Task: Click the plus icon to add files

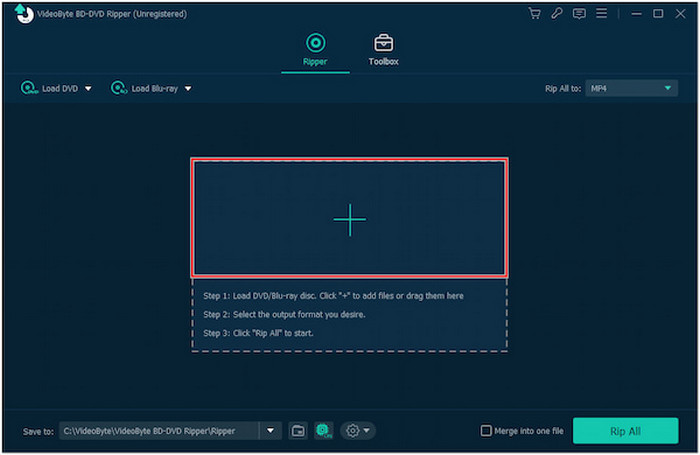Action: click(x=349, y=219)
